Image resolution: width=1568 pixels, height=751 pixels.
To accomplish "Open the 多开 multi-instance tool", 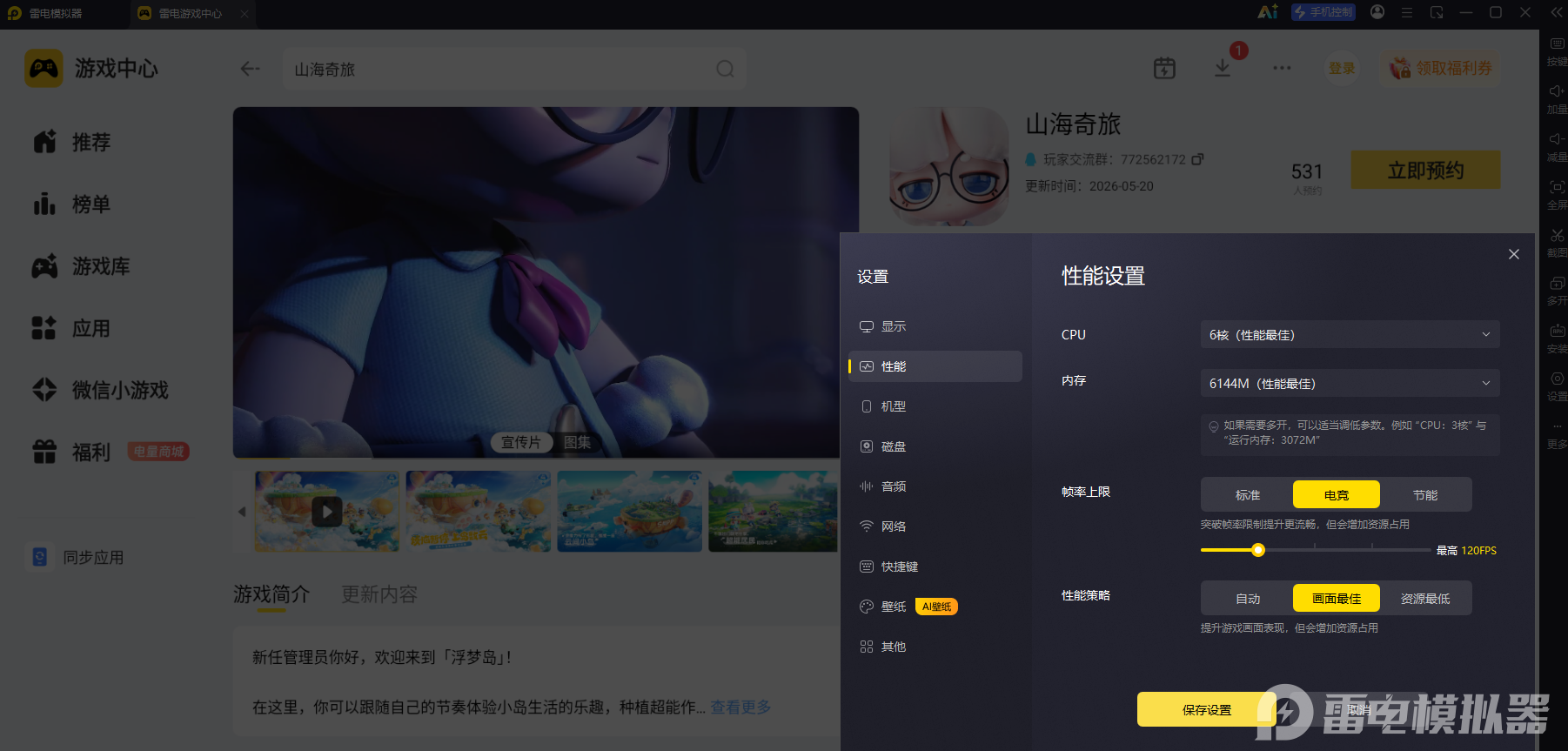I will coord(1557,291).
